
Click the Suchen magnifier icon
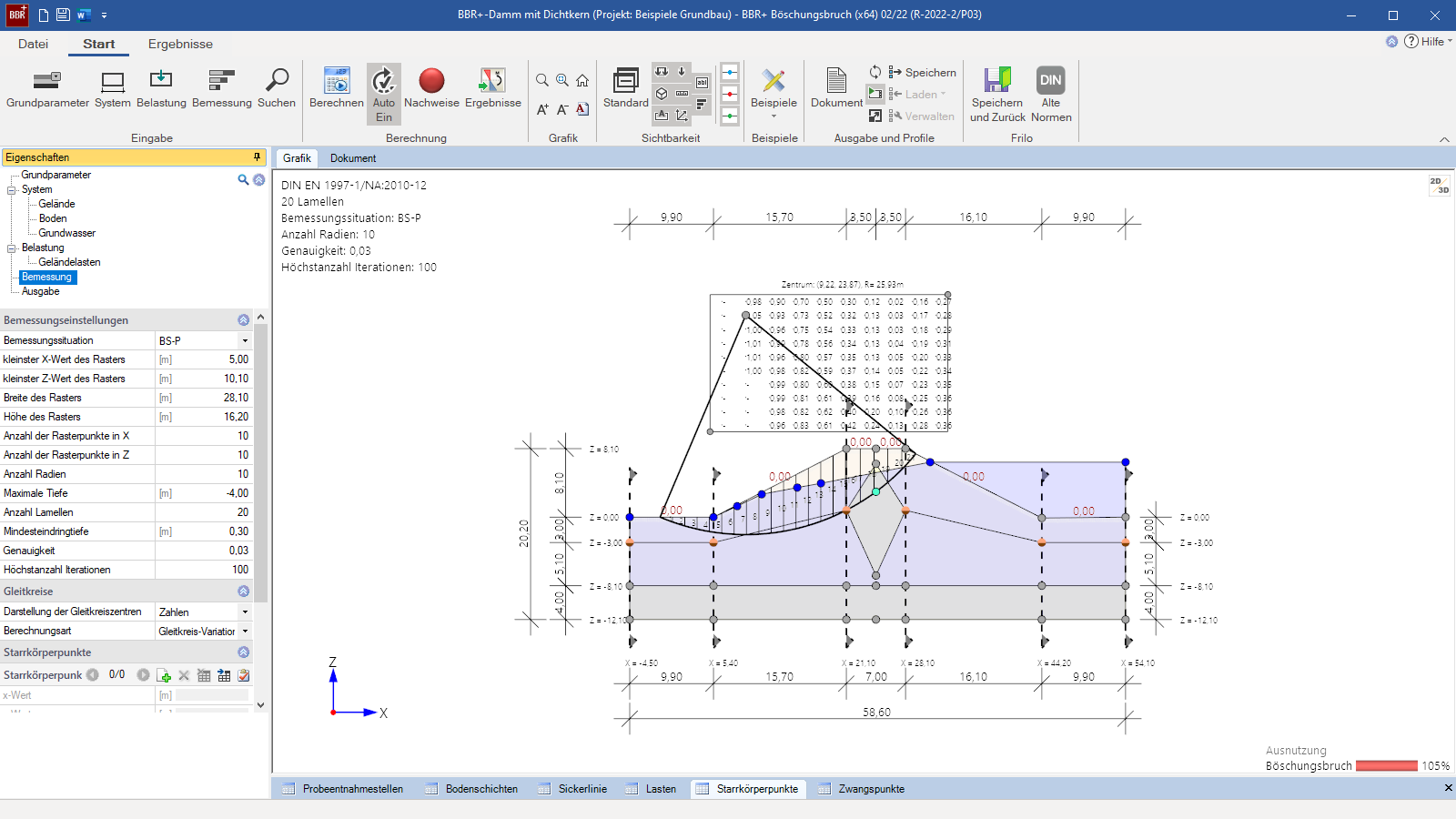(277, 89)
